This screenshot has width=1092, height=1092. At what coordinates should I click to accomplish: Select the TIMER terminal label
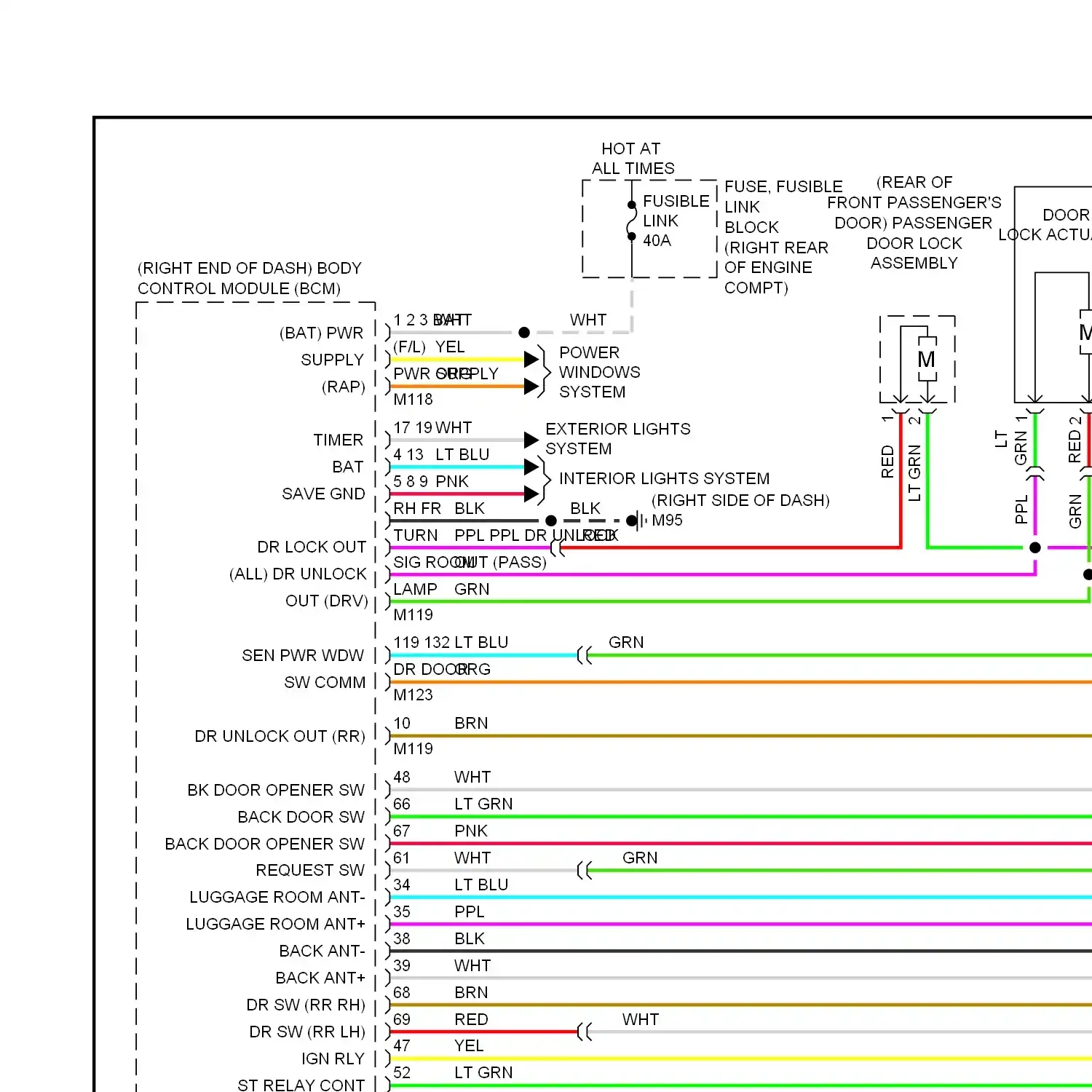(338, 440)
